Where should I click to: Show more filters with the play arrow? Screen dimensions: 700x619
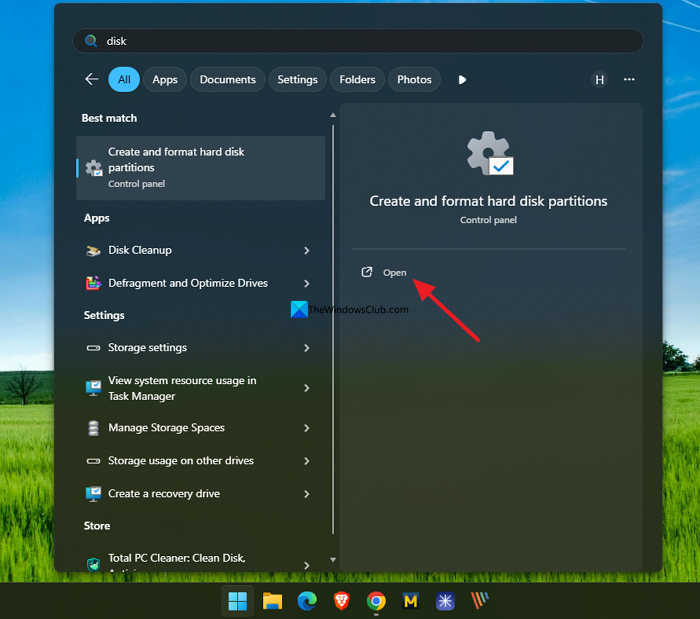click(462, 79)
